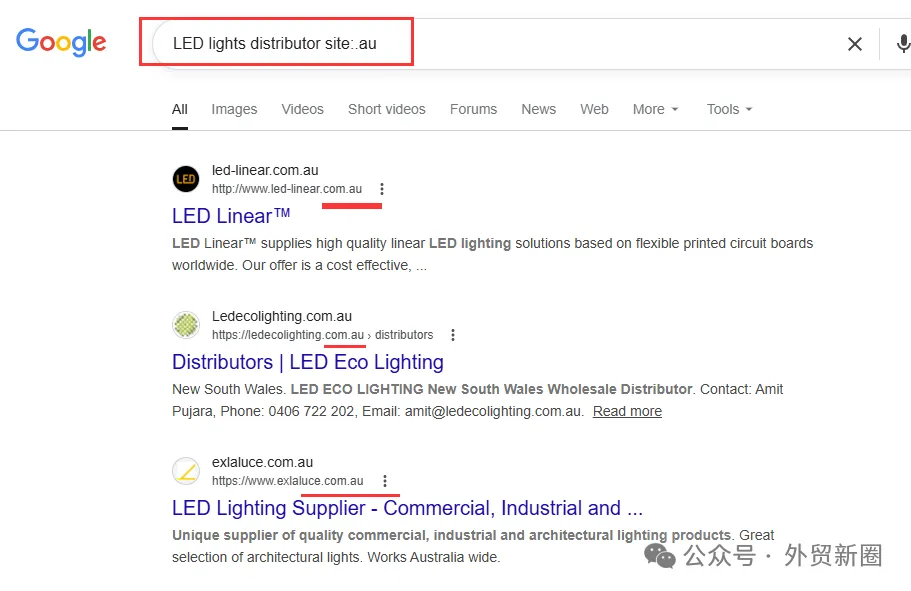
Task: Open the LED Linear result title link
Action: pos(231,216)
